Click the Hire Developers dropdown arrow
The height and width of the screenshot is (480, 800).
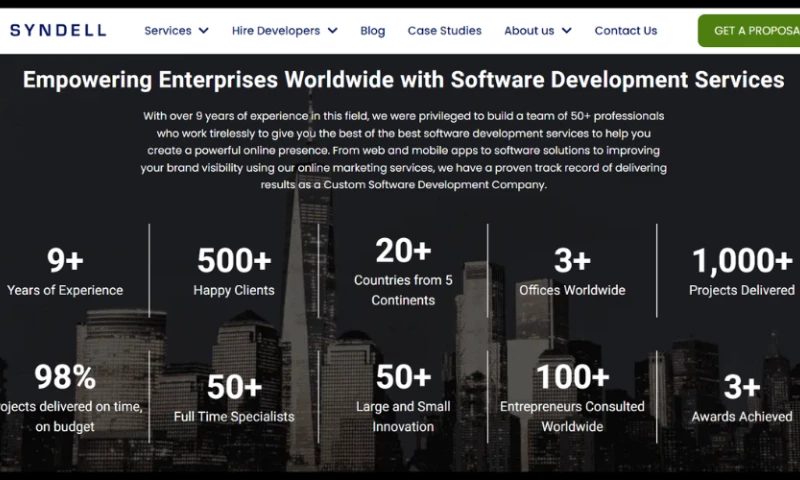coord(333,31)
